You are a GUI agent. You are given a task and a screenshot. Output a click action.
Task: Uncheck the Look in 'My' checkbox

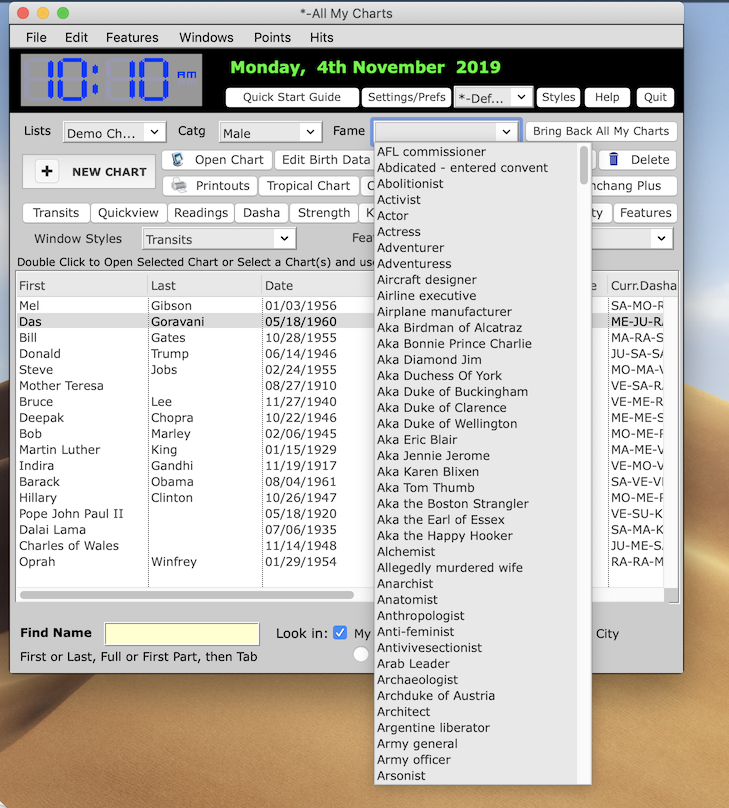[340, 633]
